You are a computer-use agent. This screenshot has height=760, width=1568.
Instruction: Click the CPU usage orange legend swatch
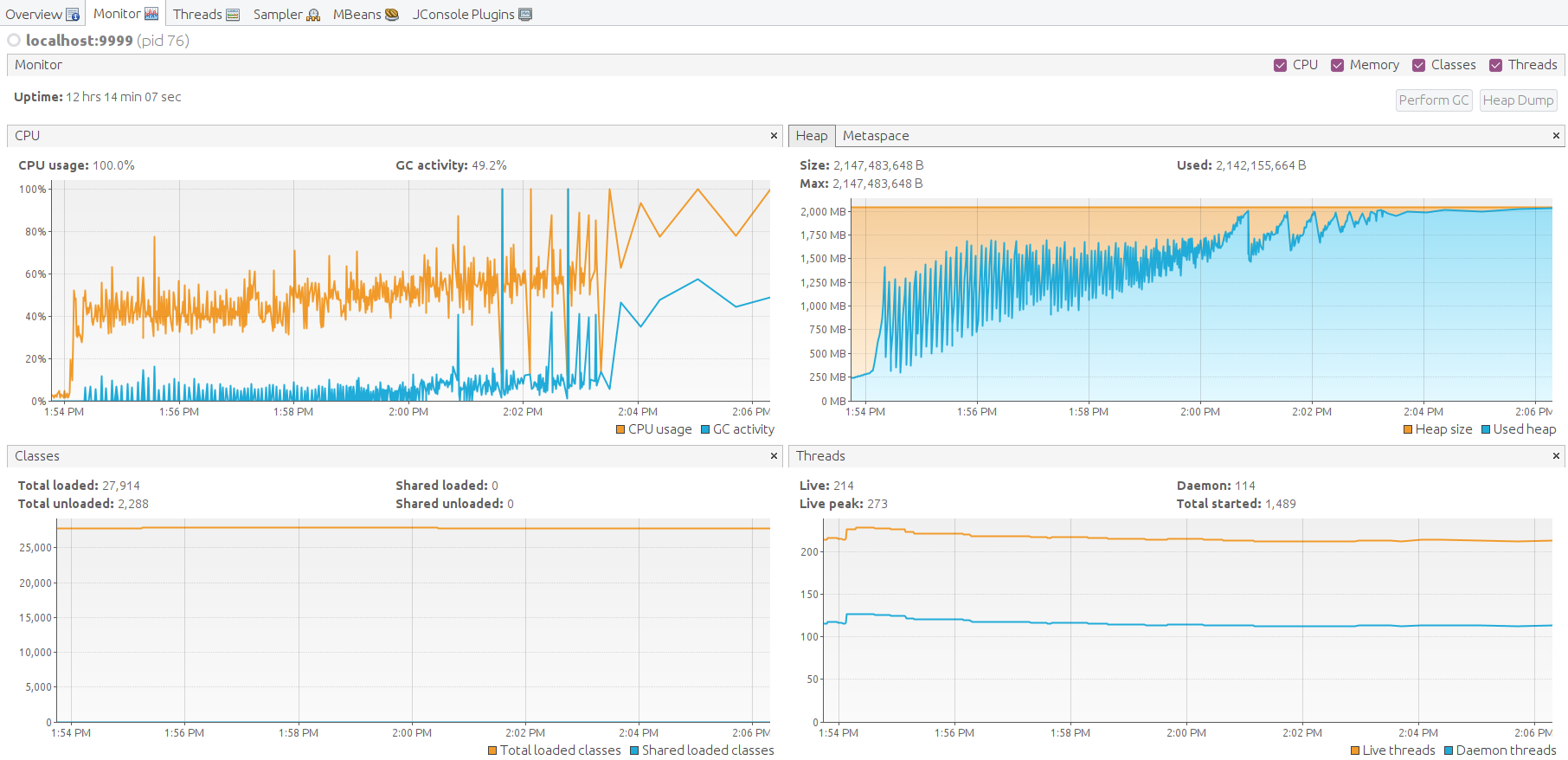coord(620,429)
